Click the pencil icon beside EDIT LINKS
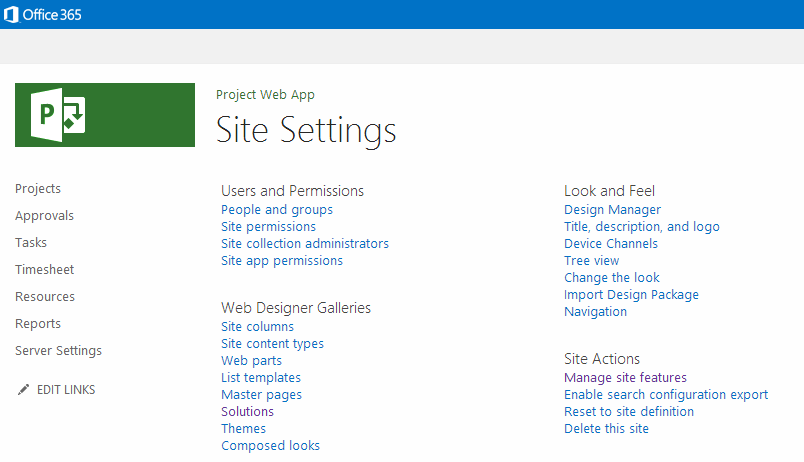804x462 pixels. 23,390
